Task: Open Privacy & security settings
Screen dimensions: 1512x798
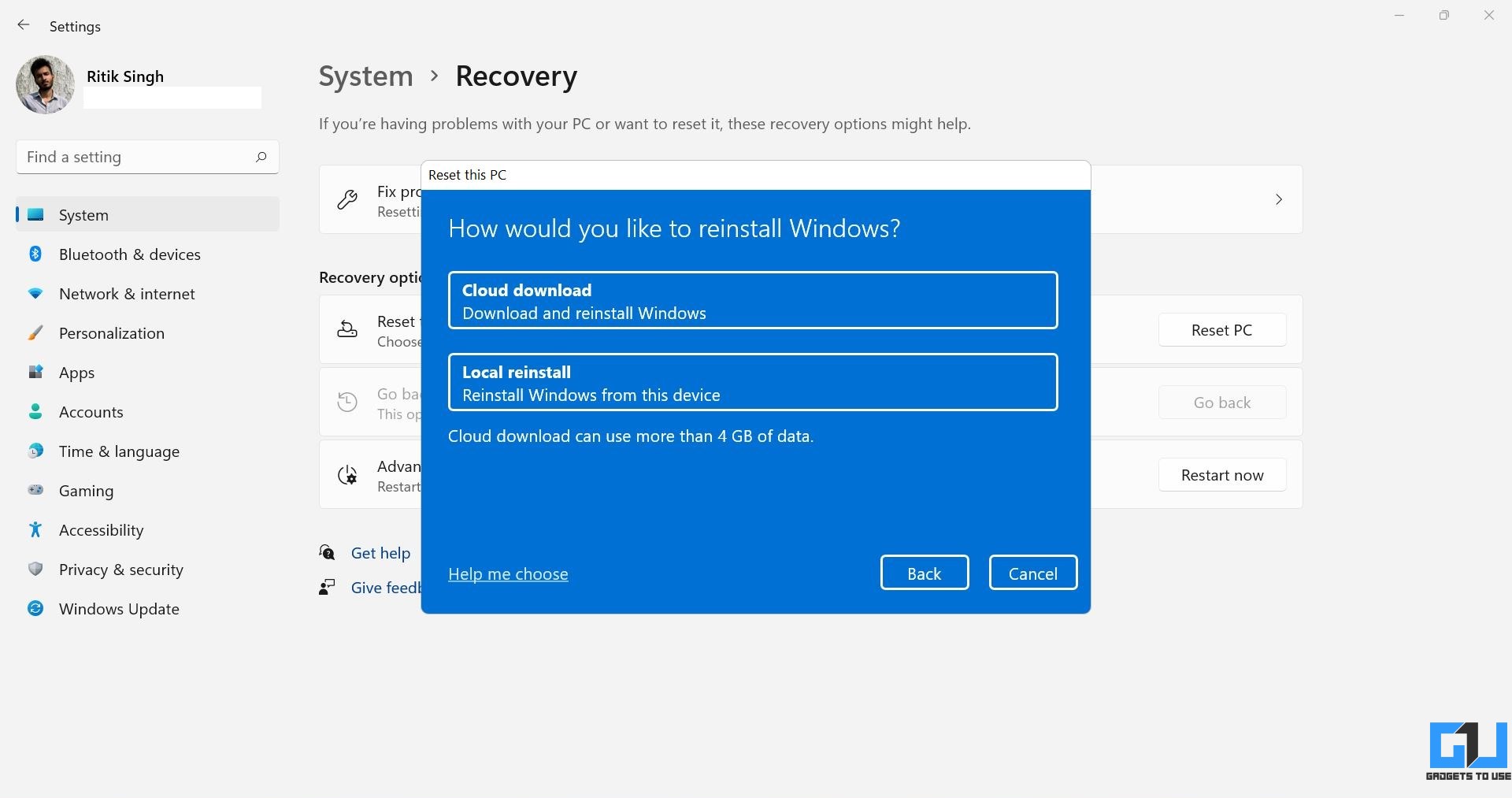Action: 147,569
